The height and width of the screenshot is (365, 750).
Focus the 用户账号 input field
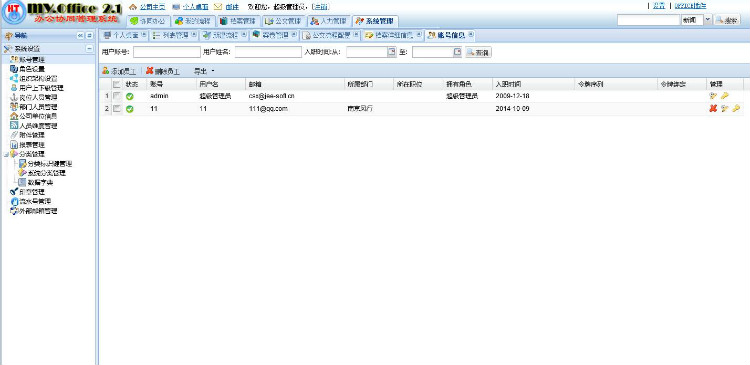click(x=166, y=52)
